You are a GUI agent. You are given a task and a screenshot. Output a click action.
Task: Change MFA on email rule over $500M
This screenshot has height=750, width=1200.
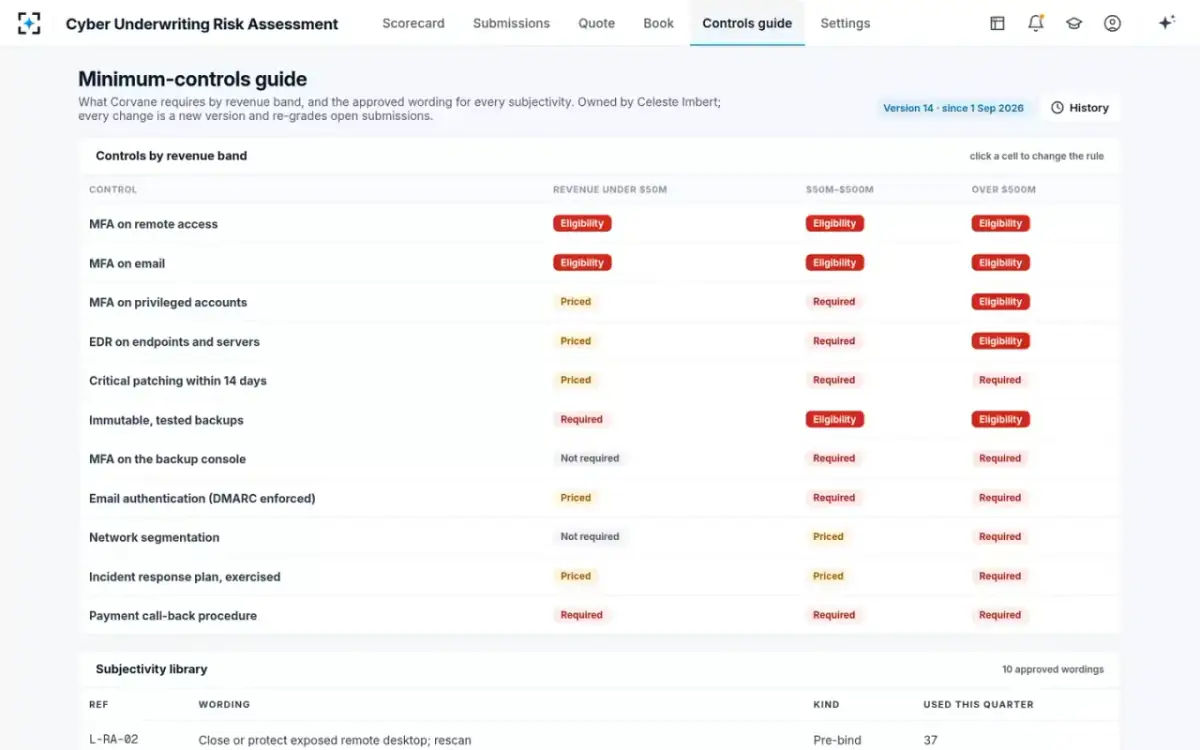pyautogui.click(x=1001, y=263)
